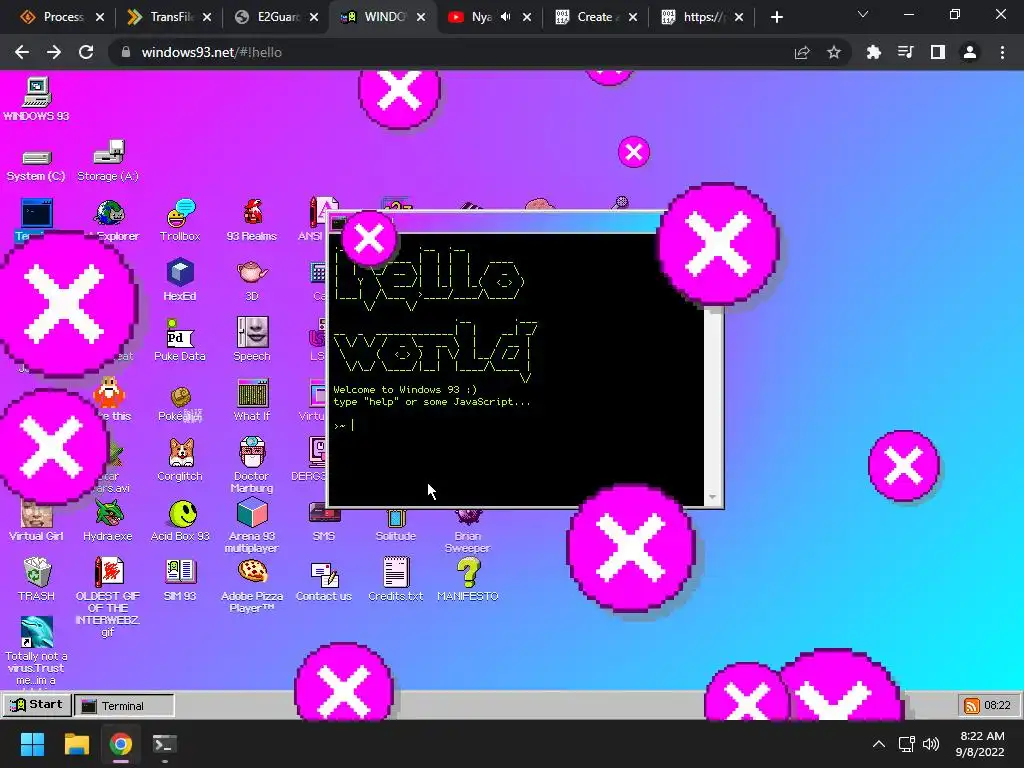Click the terminal command prompt line
Image resolution: width=1024 pixels, height=768 pixels.
point(516,426)
